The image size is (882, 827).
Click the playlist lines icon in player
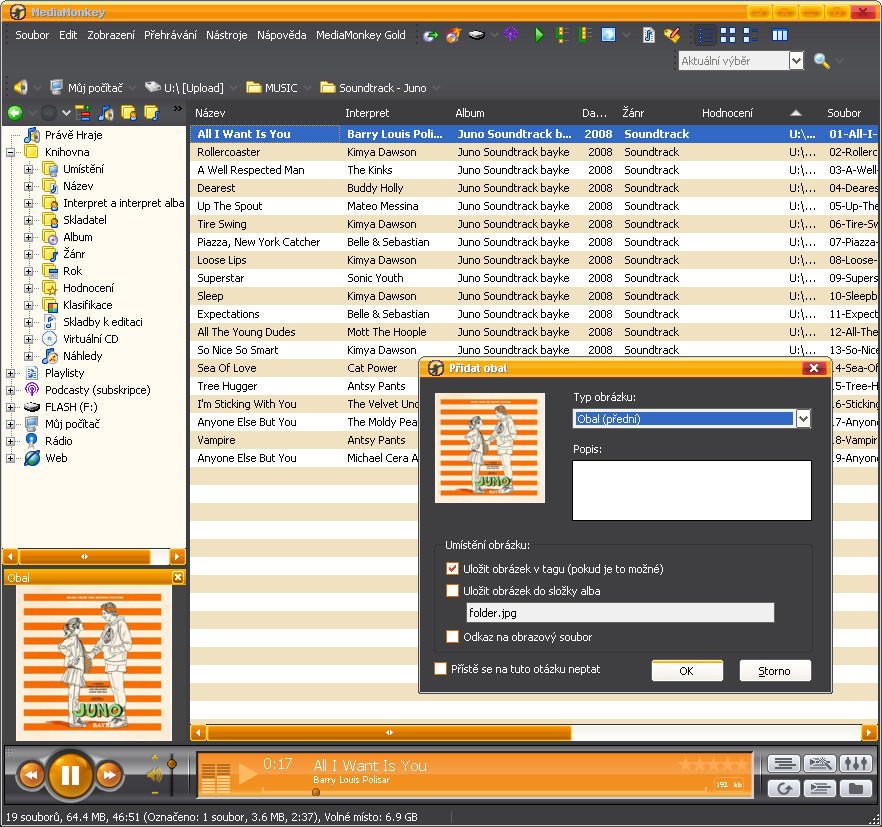(785, 763)
